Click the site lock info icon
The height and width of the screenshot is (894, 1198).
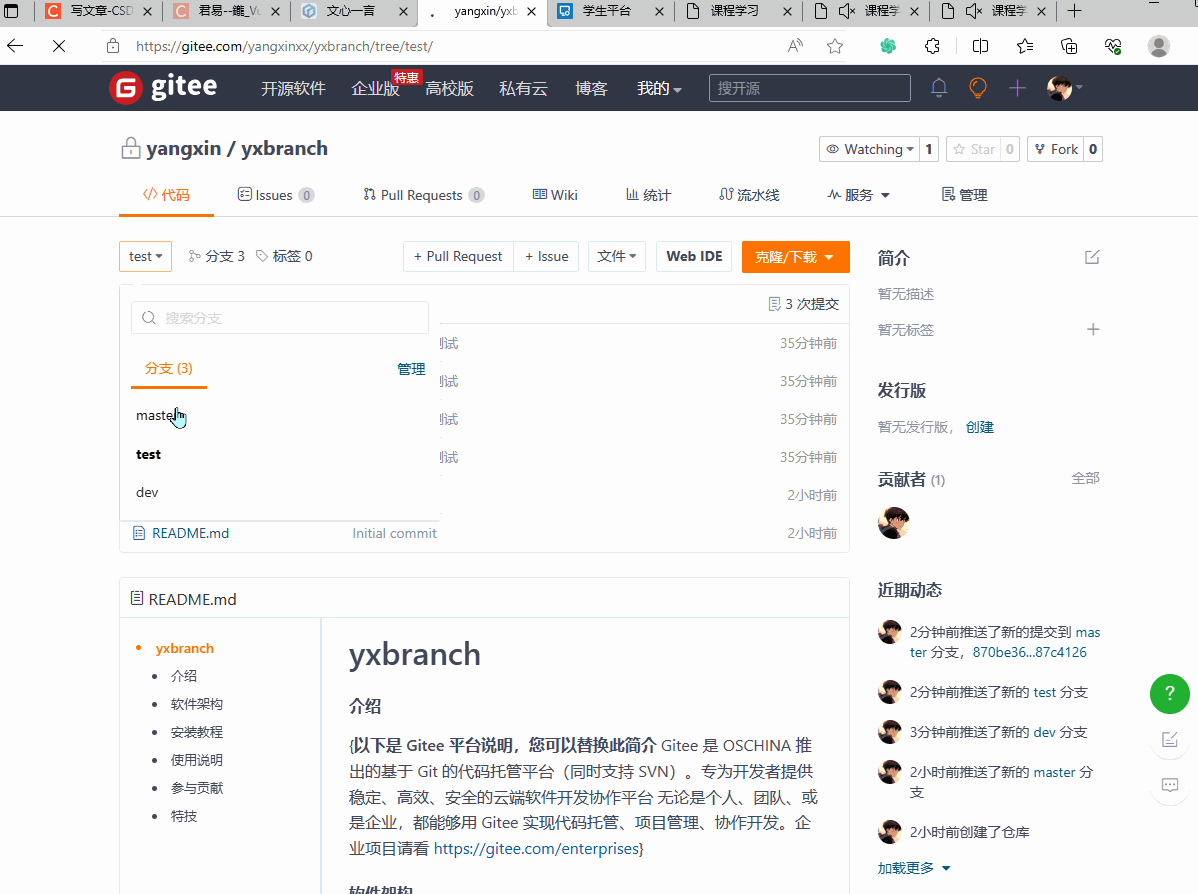click(113, 46)
